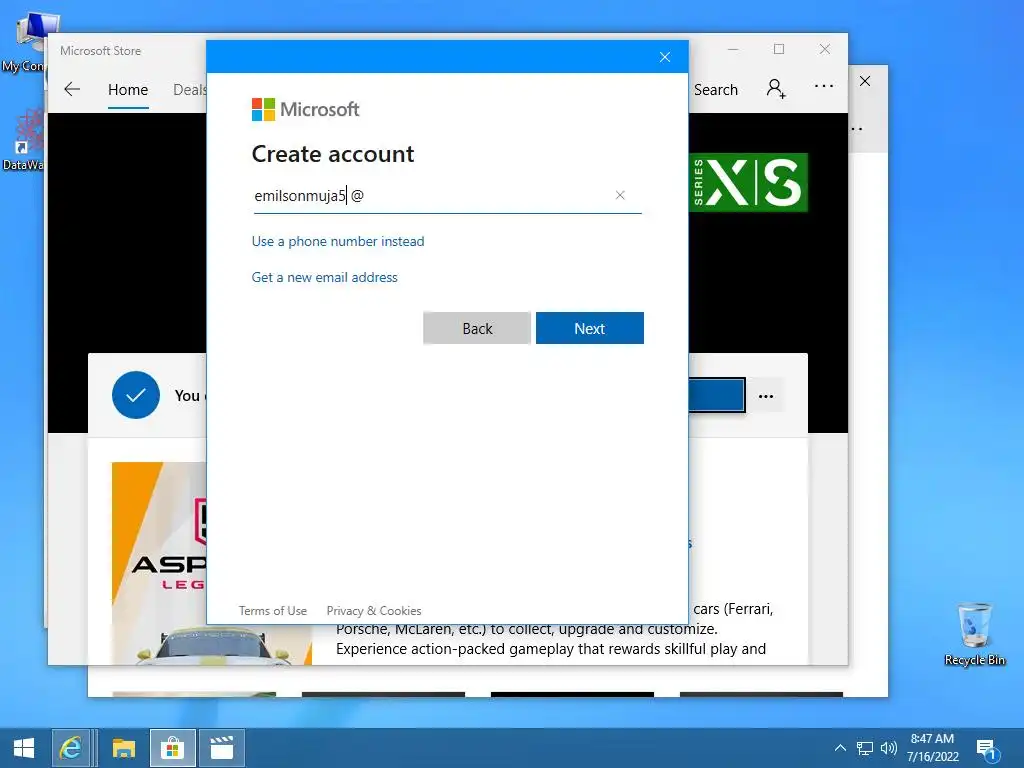Open the clock showing 8:47 AM
Image resolution: width=1024 pixels, height=768 pixels.
pyautogui.click(x=933, y=748)
